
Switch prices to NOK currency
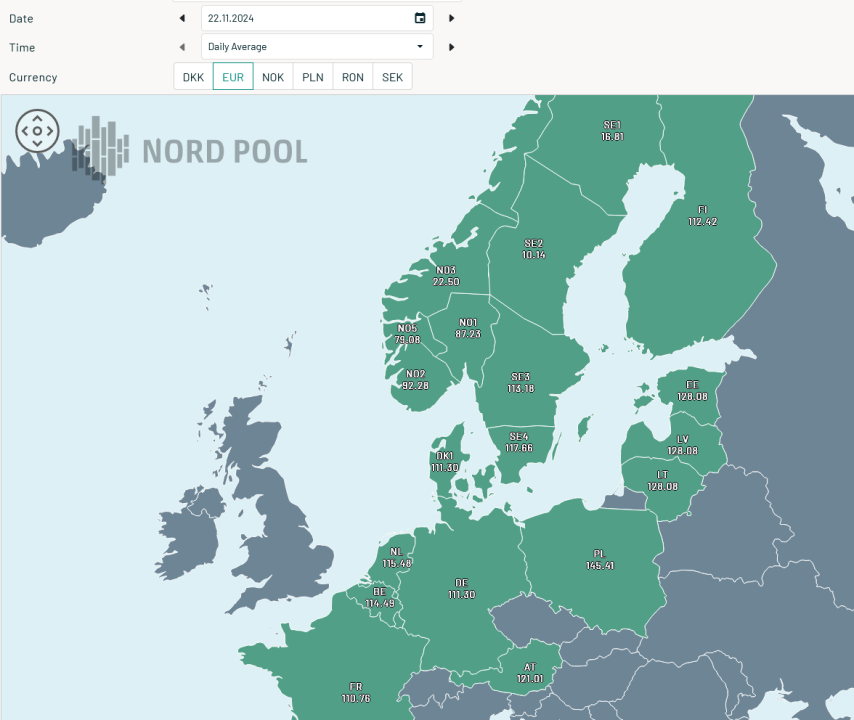pos(272,76)
